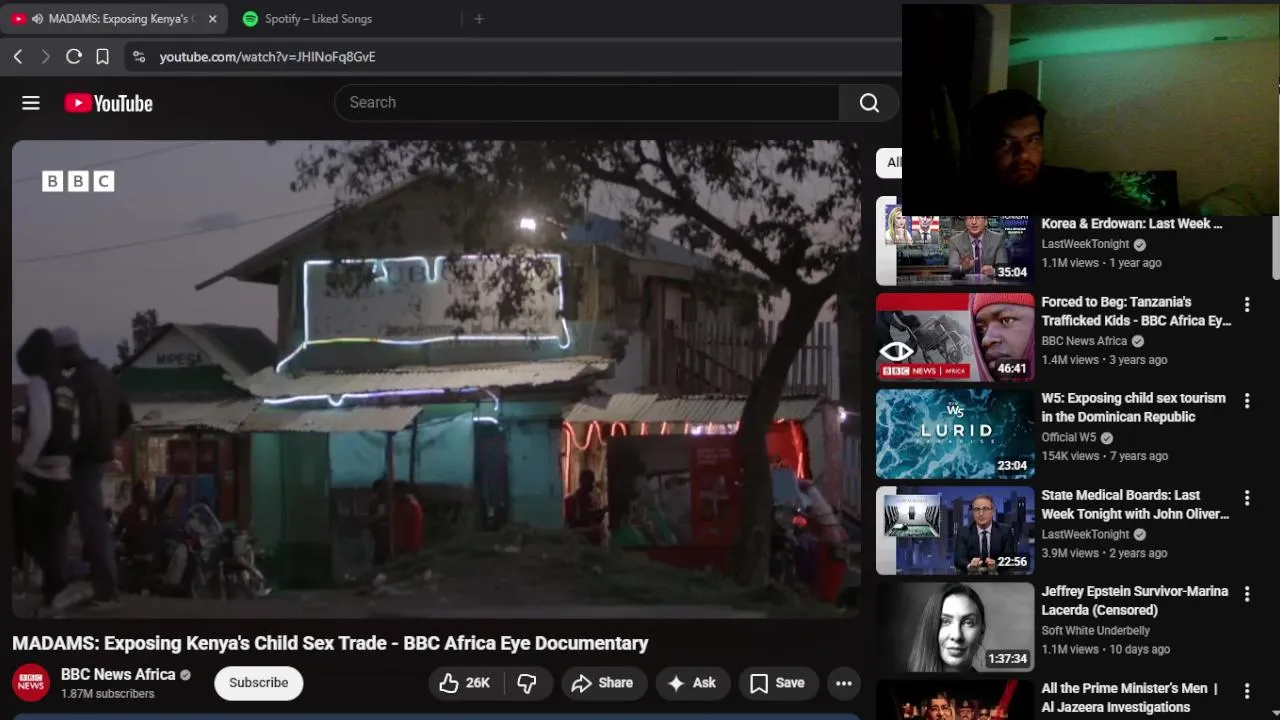Open title Forced to Beg: Tanzania's Trafficked Kids
Image resolution: width=1280 pixels, height=720 pixels.
(1136, 311)
